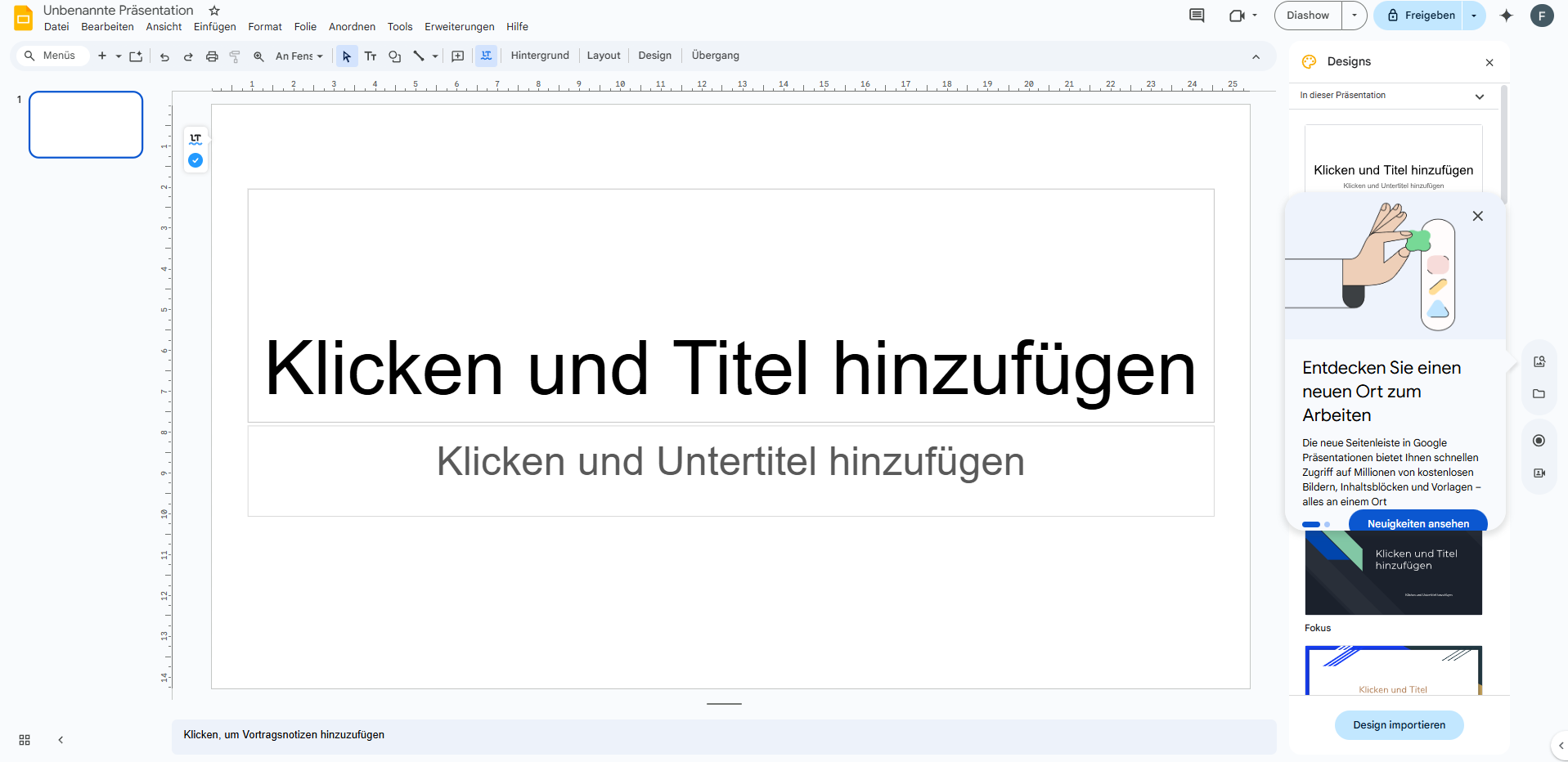The height and width of the screenshot is (762, 1568).
Task: Click 'Neuigkeiten ansehen' button
Action: tap(1417, 522)
